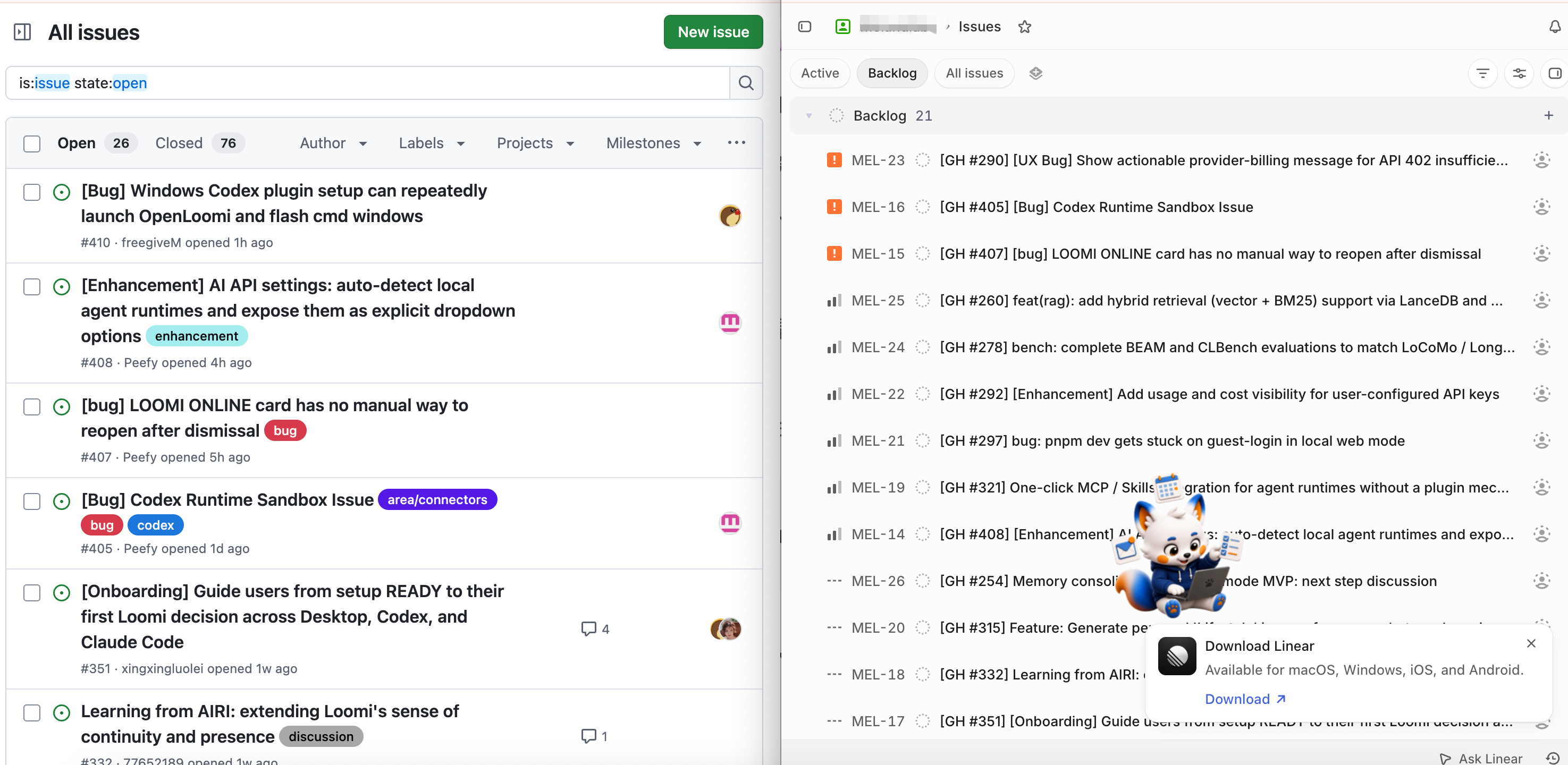1568x765 pixels.
Task: Click freegiveM's avatar on issue #410
Action: [730, 216]
